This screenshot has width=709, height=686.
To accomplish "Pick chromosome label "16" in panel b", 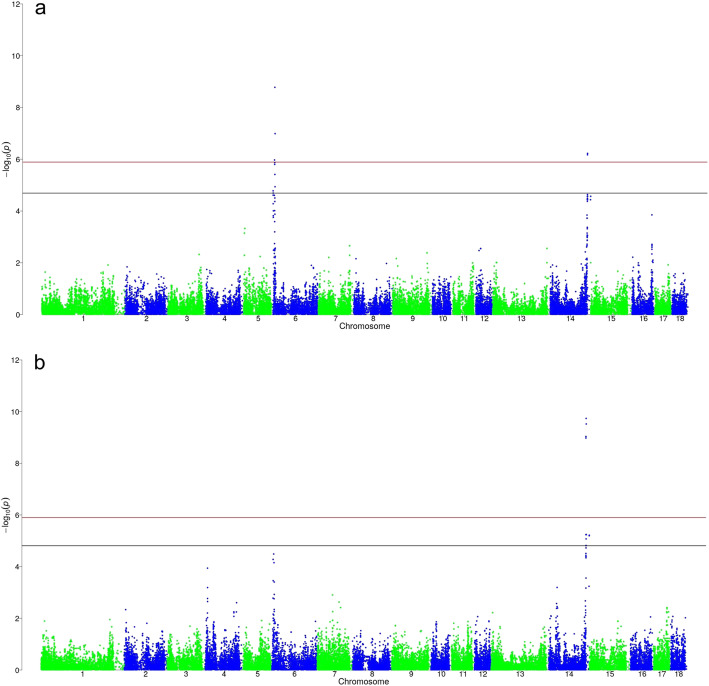I will (x=642, y=674).
